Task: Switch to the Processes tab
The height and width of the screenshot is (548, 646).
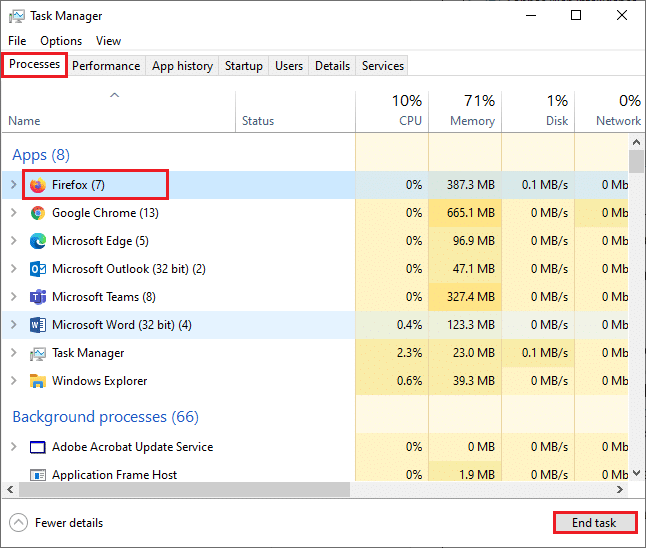Action: (x=35, y=64)
